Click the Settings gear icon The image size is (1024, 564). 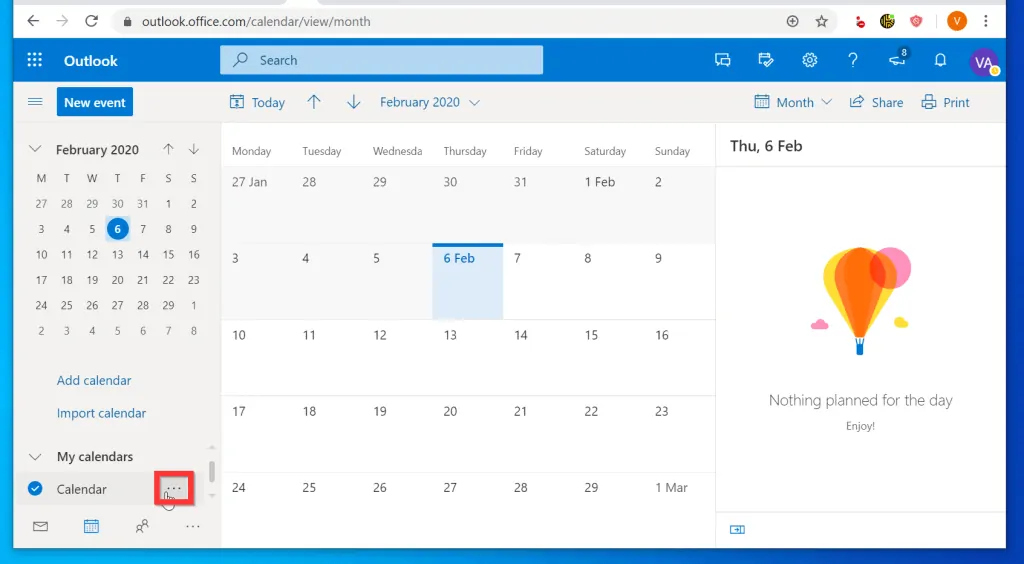pos(810,60)
